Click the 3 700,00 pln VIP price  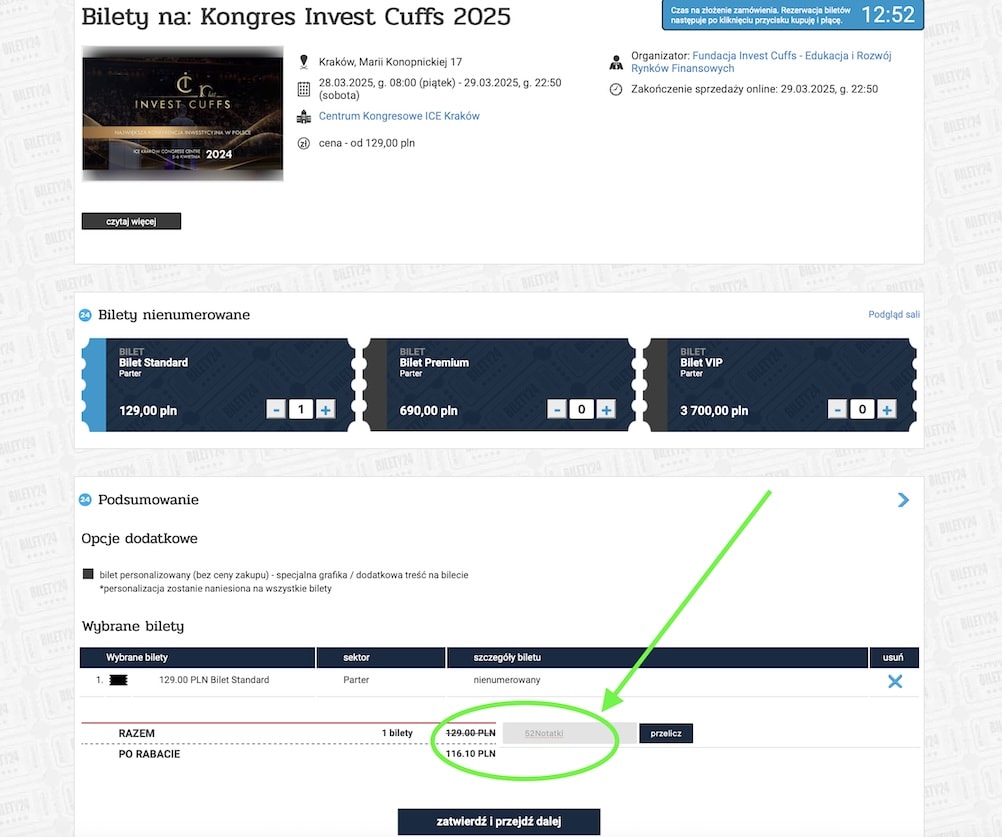click(714, 411)
